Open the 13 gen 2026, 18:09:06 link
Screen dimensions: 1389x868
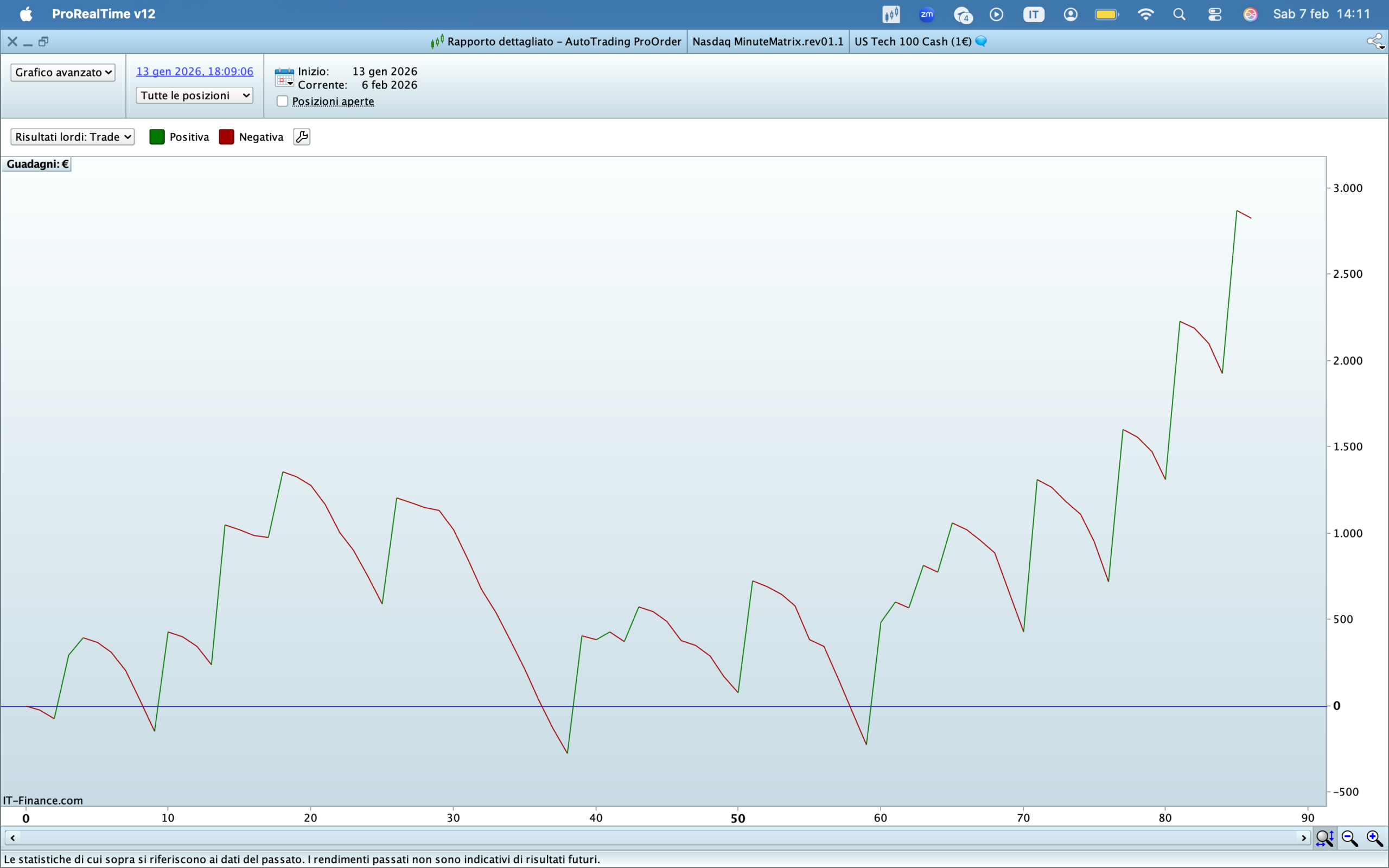195,71
